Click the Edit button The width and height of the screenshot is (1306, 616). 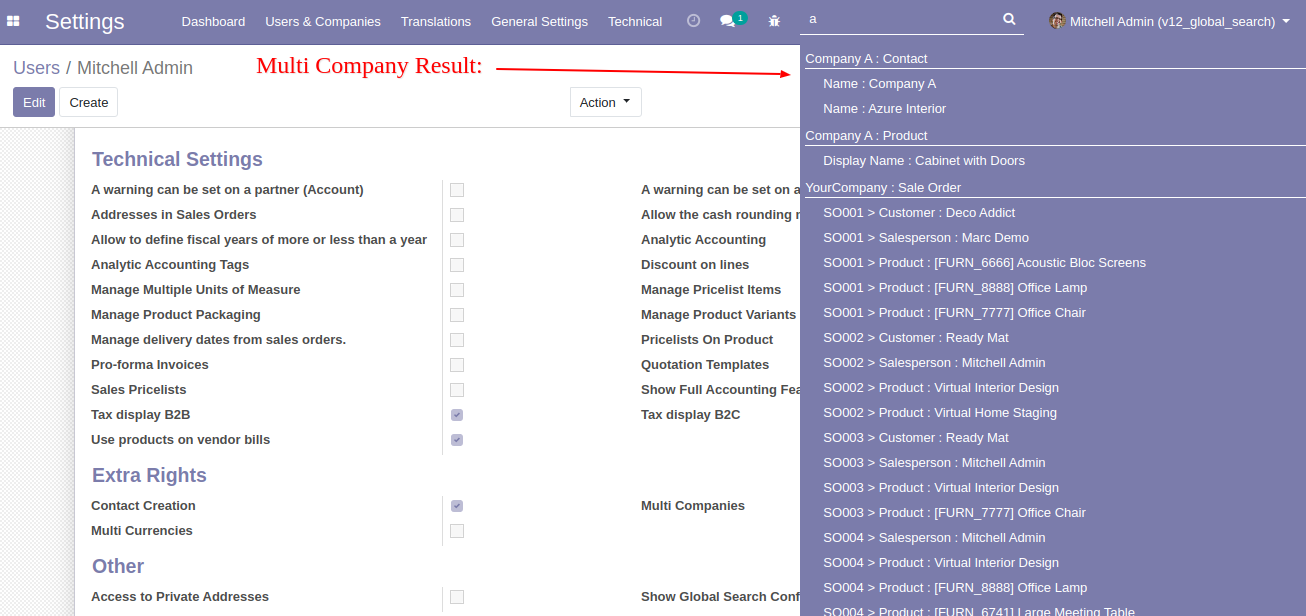click(34, 102)
